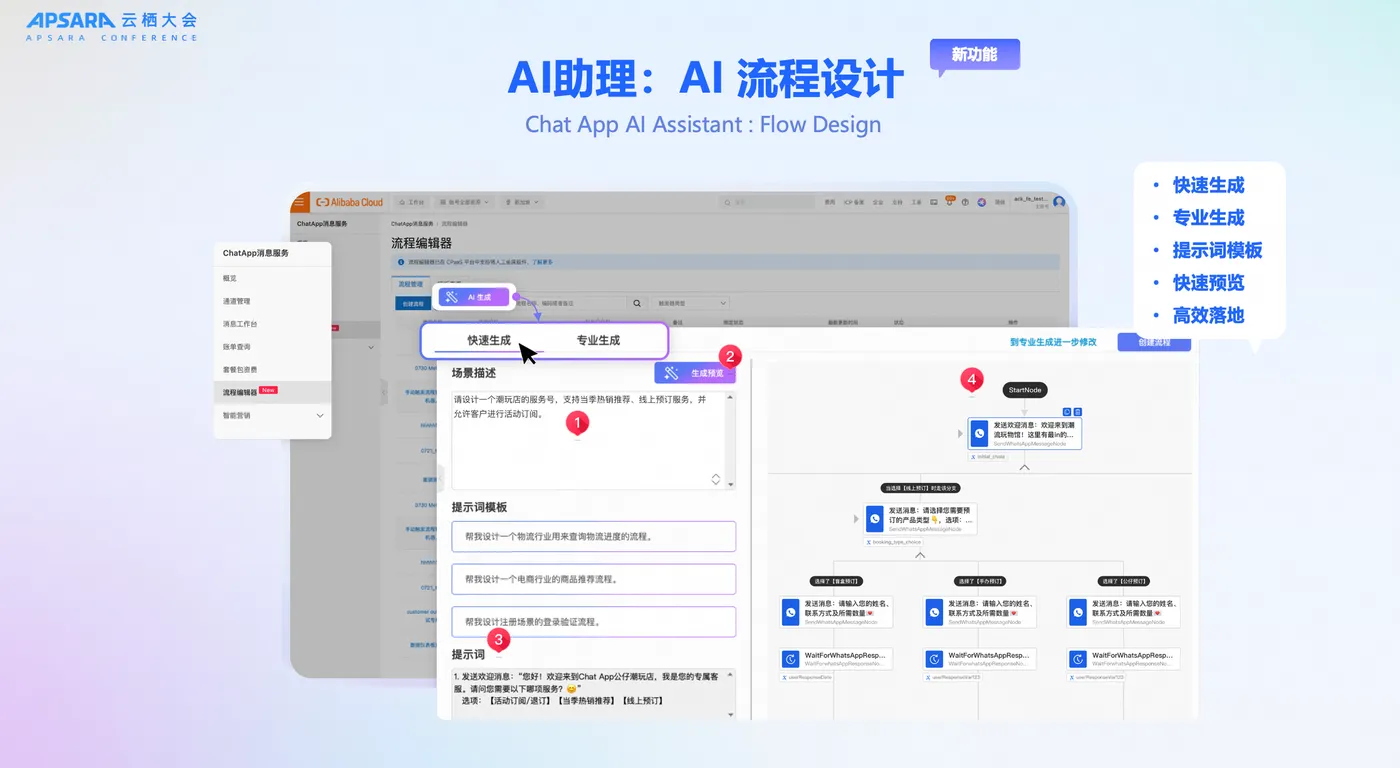Expand the 智能营销 sidebar section
This screenshot has height=768, width=1400.
click(320, 415)
